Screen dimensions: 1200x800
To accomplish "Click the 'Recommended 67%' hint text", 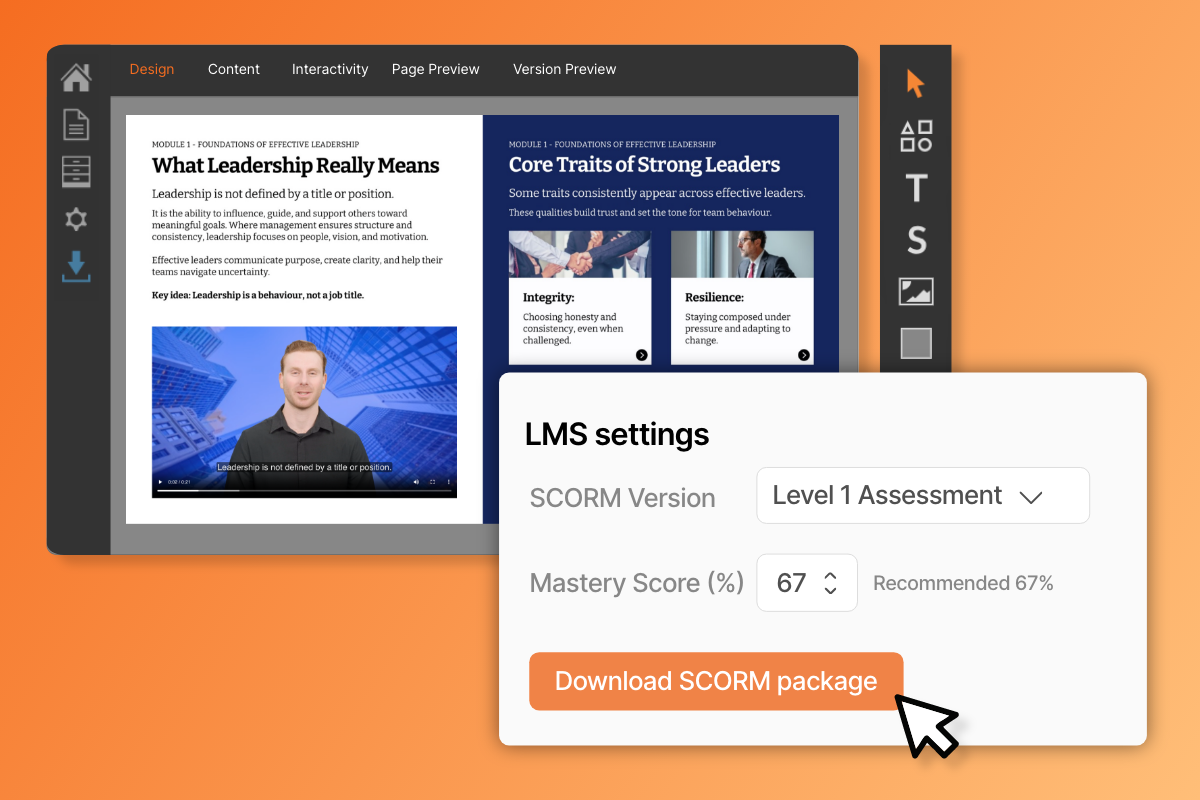I will [963, 583].
